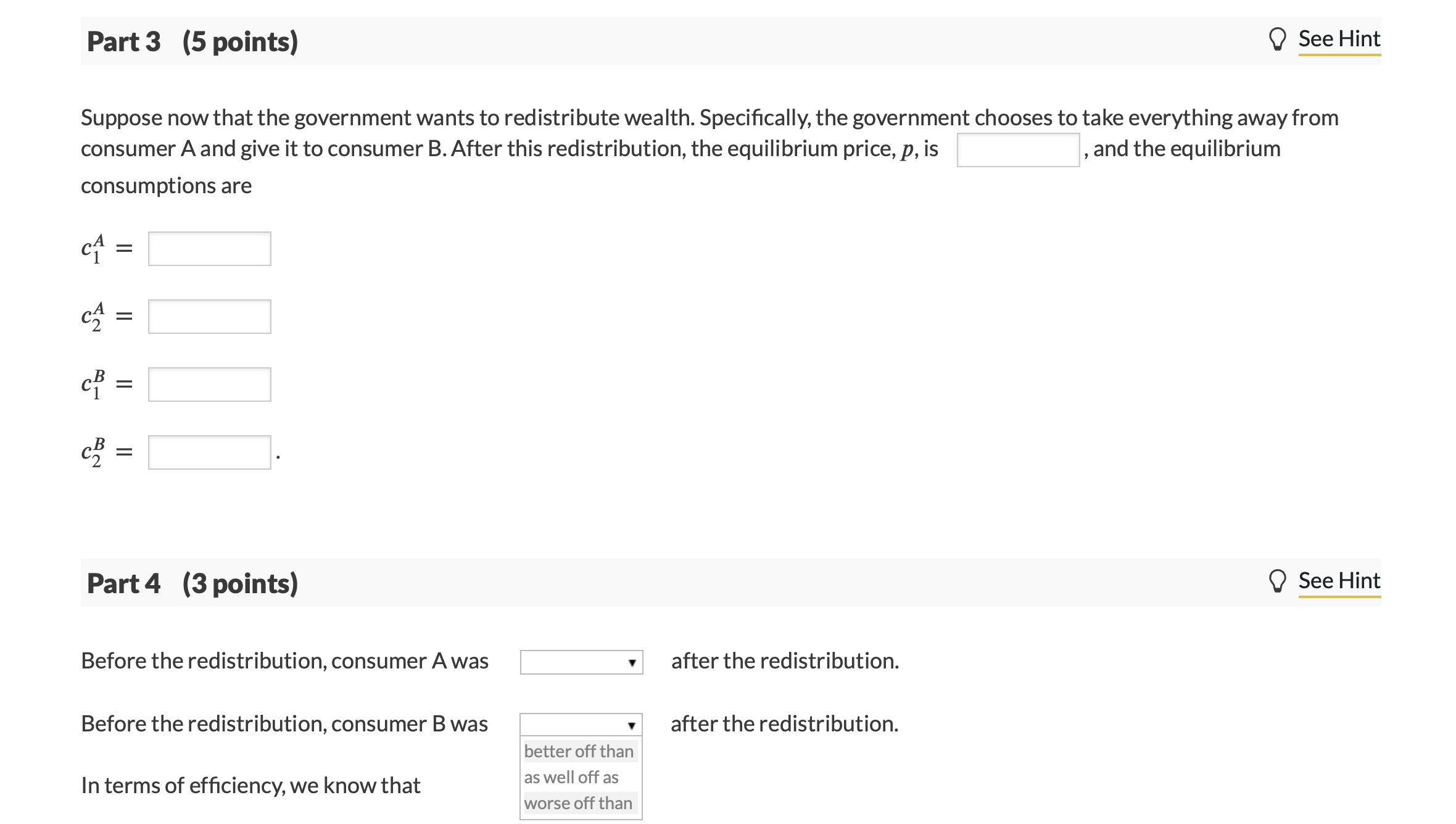Click the c1 A consumption input box
Screen dimensions: 1456x824
tap(209, 248)
